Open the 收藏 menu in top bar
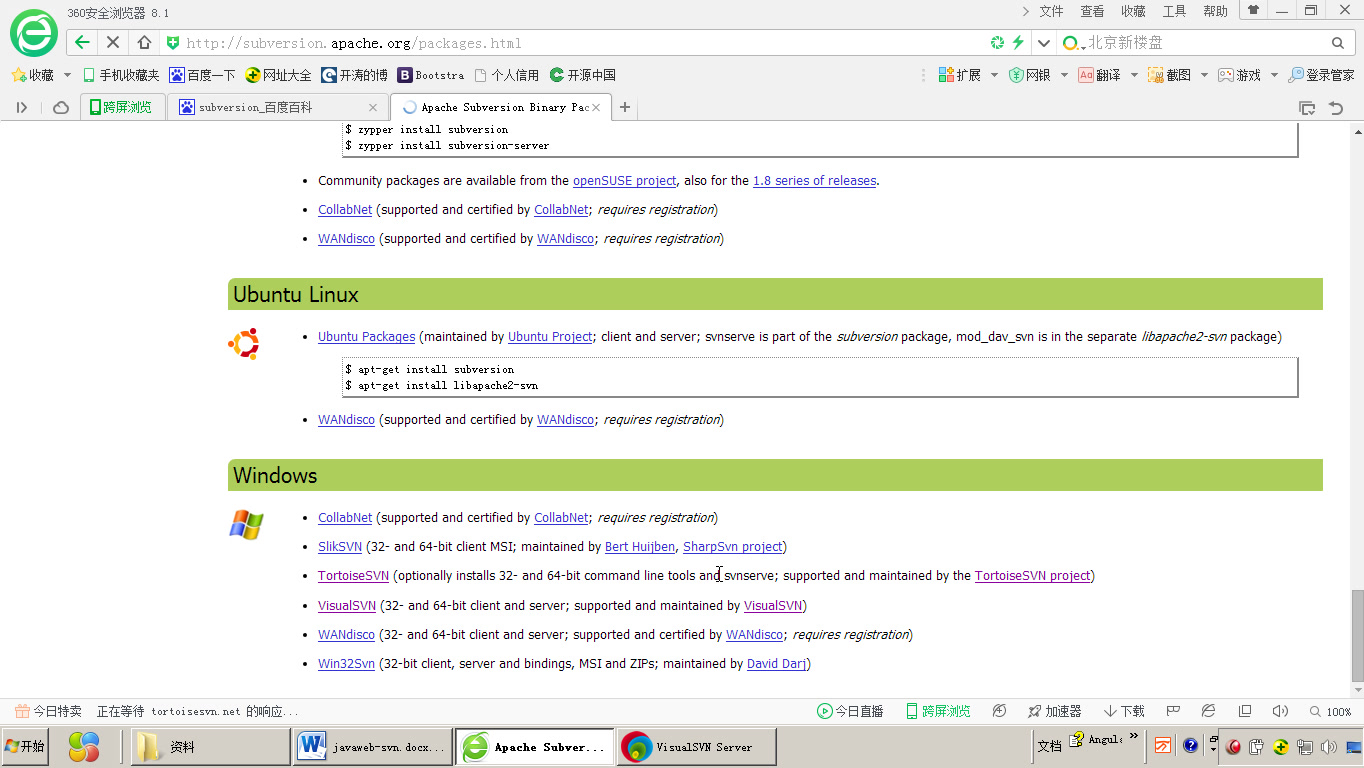The image size is (1364, 768). pos(1133,11)
